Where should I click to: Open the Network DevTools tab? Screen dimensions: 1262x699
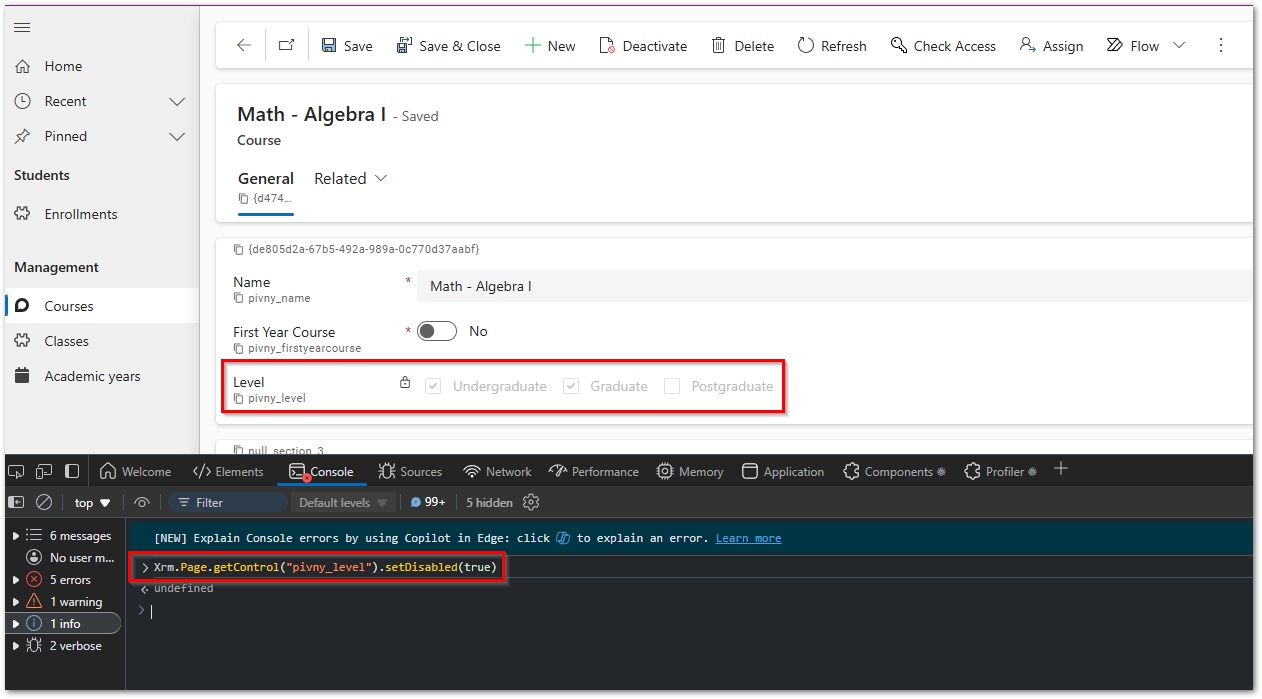pos(497,471)
